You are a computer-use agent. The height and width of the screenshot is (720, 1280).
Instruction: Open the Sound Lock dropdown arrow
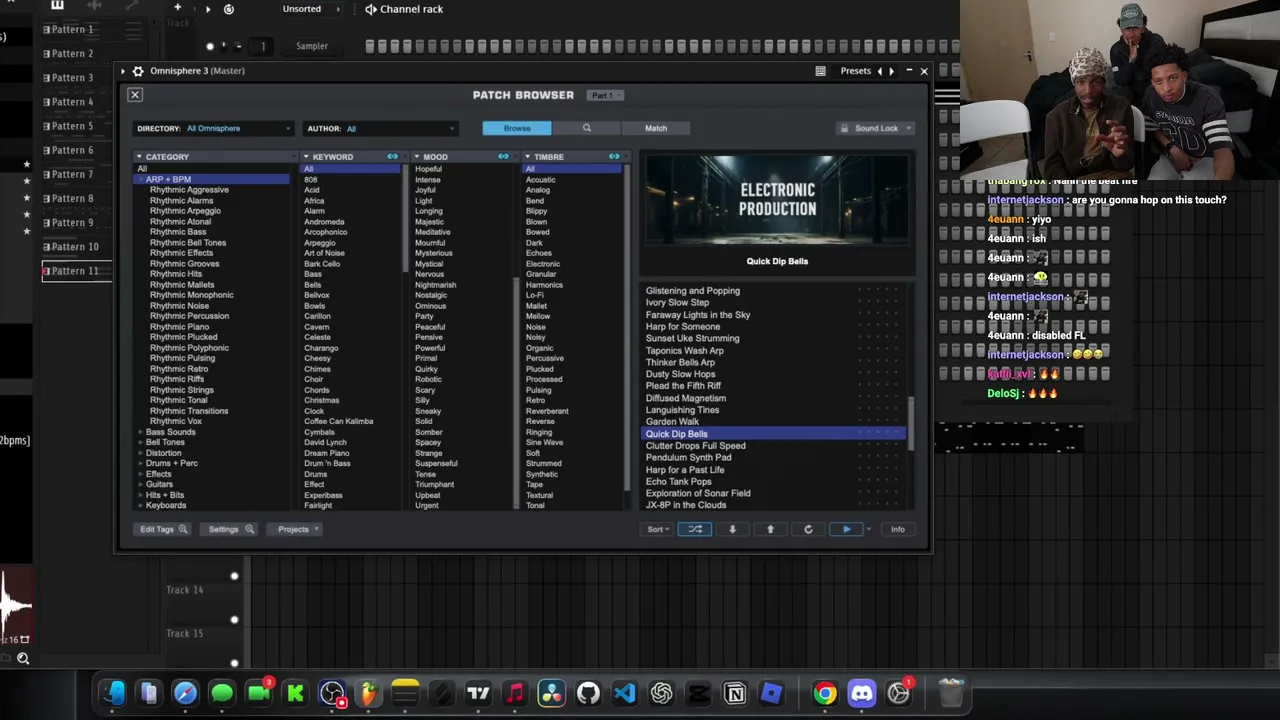[909, 128]
